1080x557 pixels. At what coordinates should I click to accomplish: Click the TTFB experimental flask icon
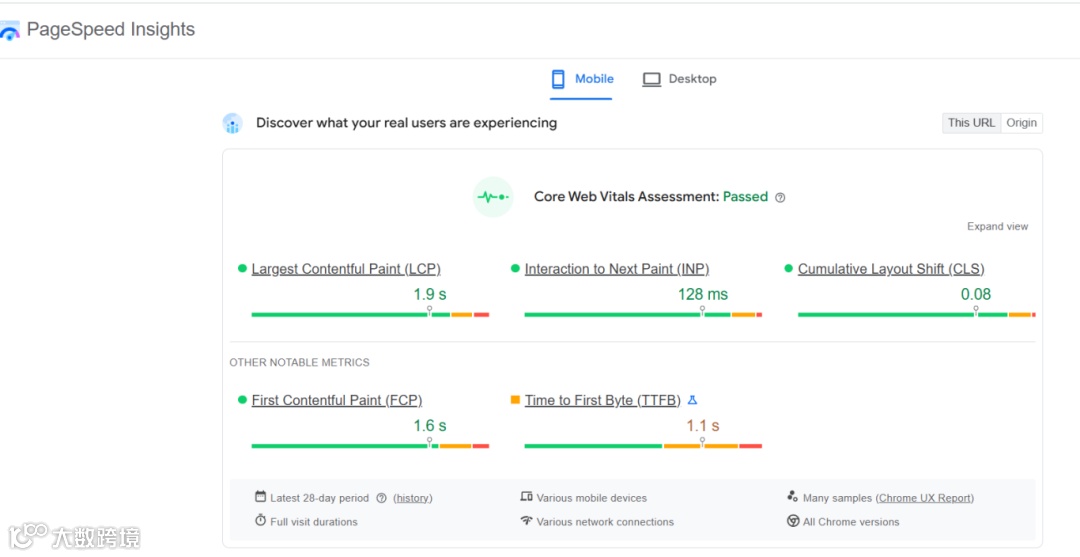(x=692, y=400)
